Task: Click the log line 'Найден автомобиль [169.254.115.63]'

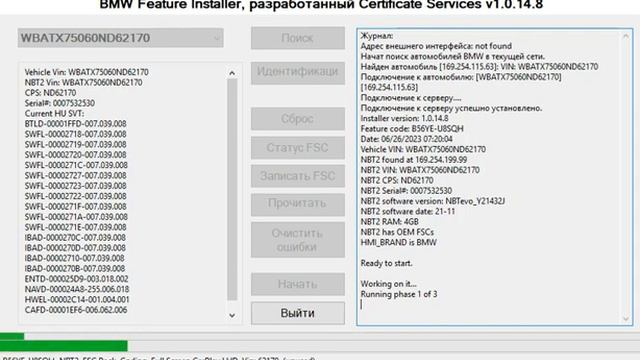Action: (479, 67)
